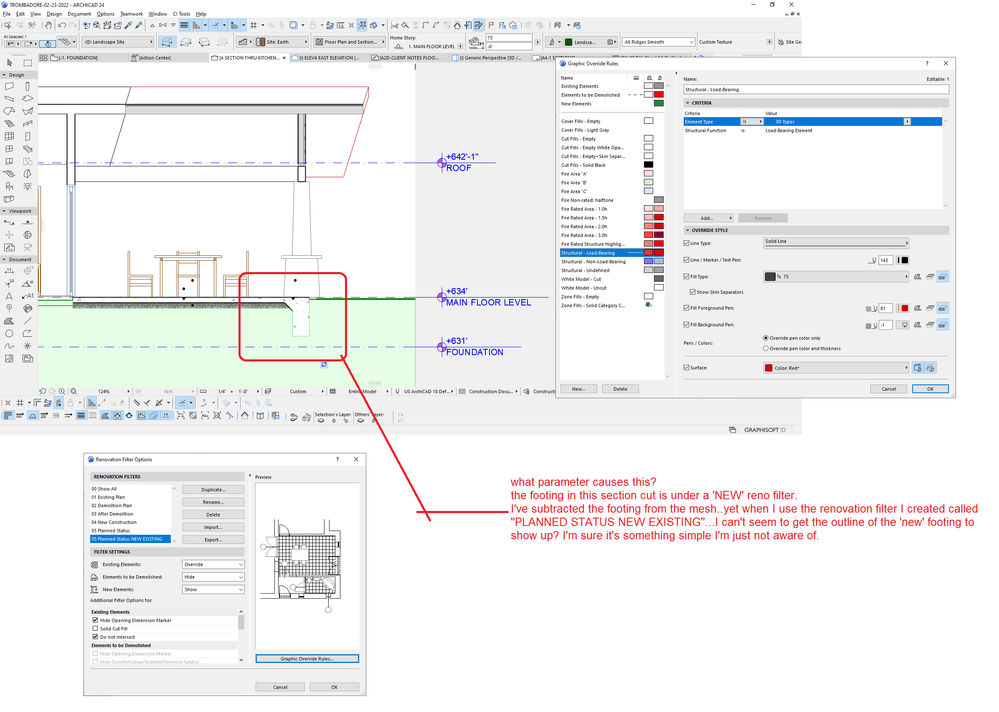The image size is (999, 712).
Task: Select Override pen color and thickness
Action: tap(766, 348)
